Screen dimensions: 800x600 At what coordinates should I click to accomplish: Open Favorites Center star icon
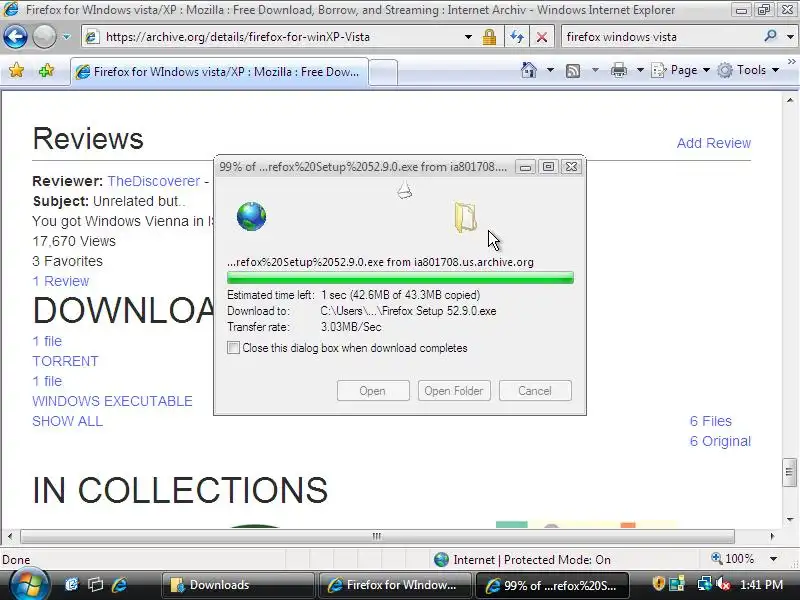16,70
